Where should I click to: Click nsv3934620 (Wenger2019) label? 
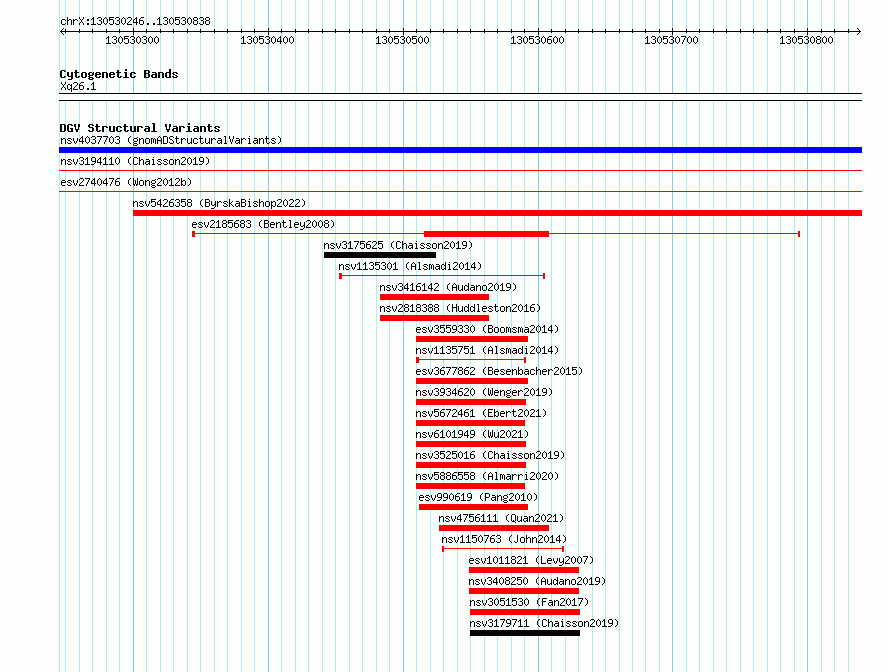tap(484, 392)
